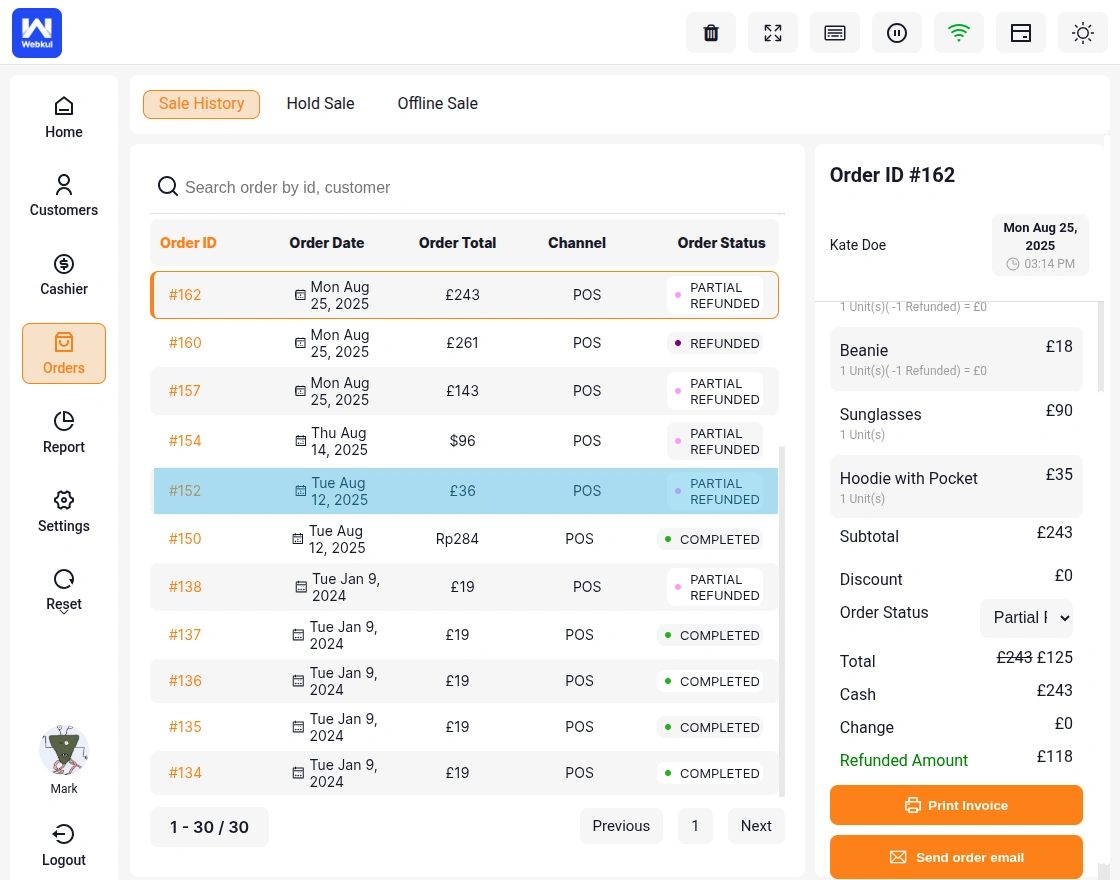Check the online status wifi indicator
1120x880 pixels.
tap(958, 33)
